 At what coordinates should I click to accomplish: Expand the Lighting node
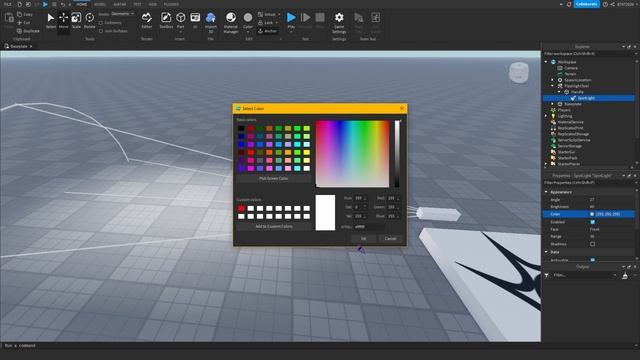pyautogui.click(x=546, y=116)
